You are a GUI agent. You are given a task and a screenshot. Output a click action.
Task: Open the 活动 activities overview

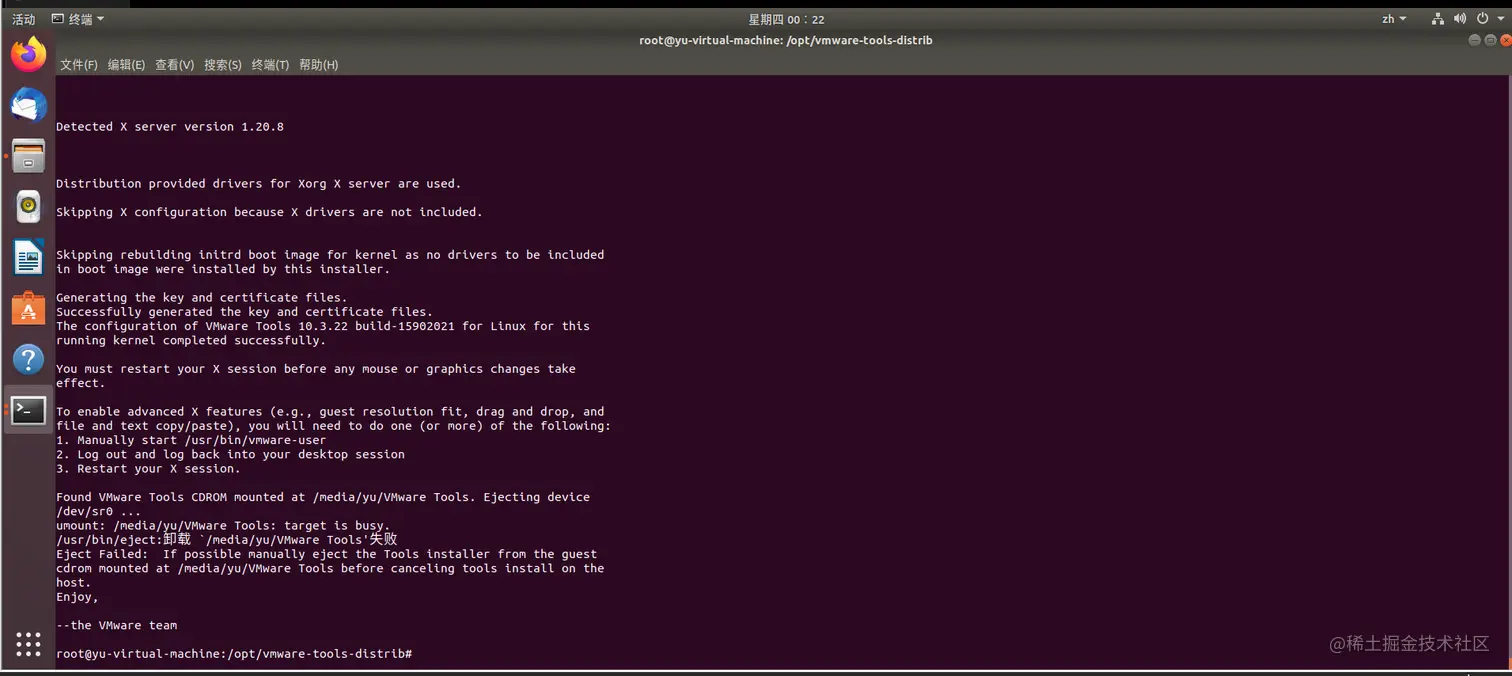coord(24,19)
